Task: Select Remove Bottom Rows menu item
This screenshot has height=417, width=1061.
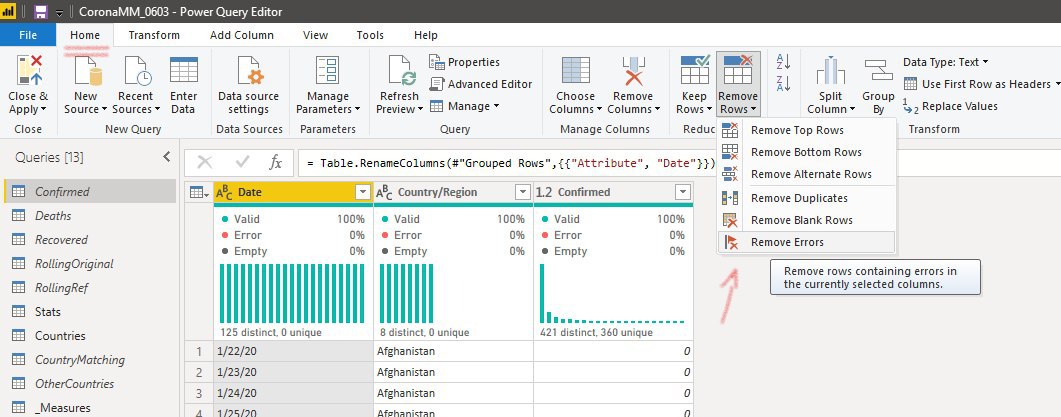Action: pos(807,152)
